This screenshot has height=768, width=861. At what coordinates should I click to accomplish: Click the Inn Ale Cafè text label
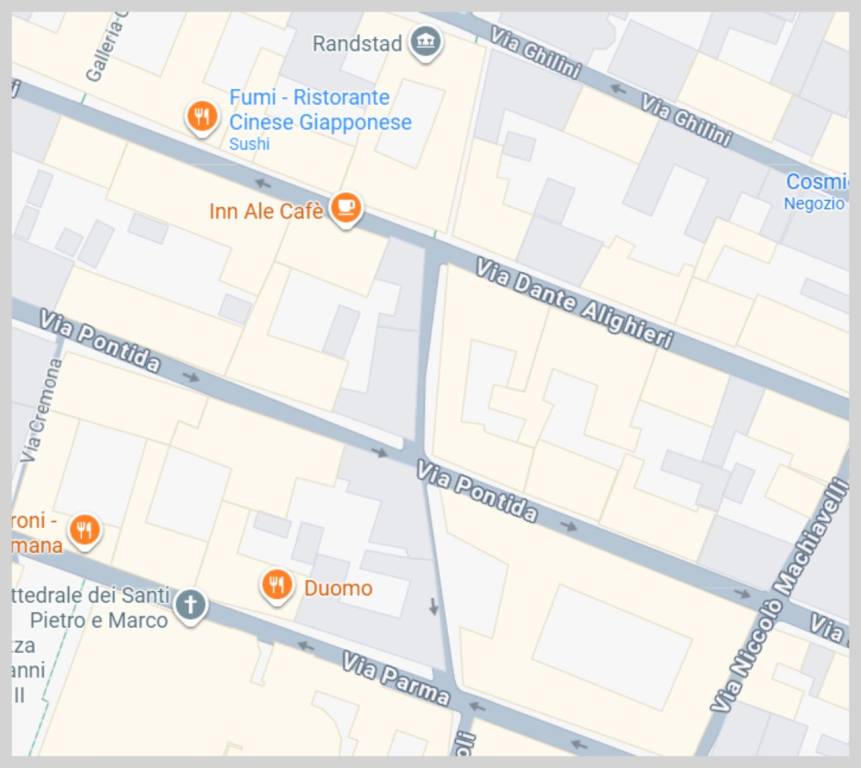(x=266, y=211)
